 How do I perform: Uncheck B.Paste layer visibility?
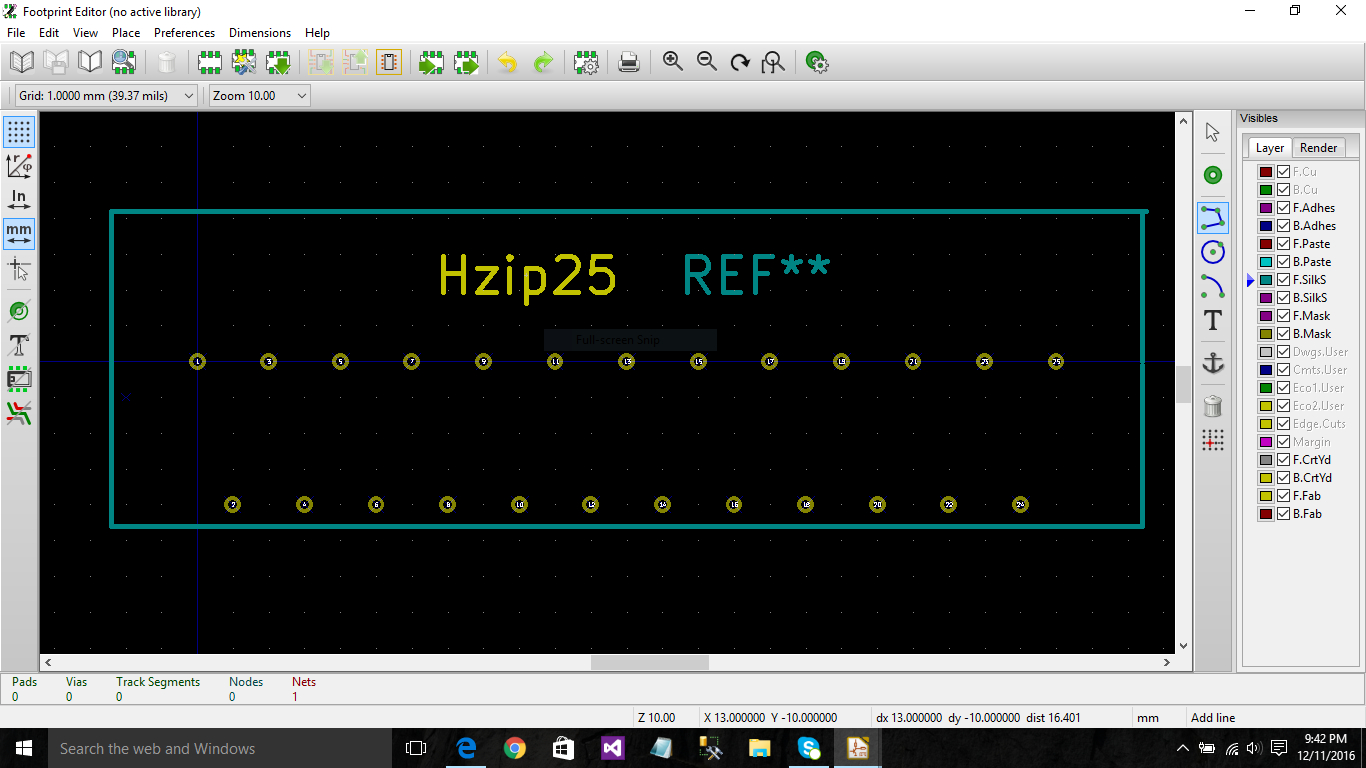(1284, 262)
